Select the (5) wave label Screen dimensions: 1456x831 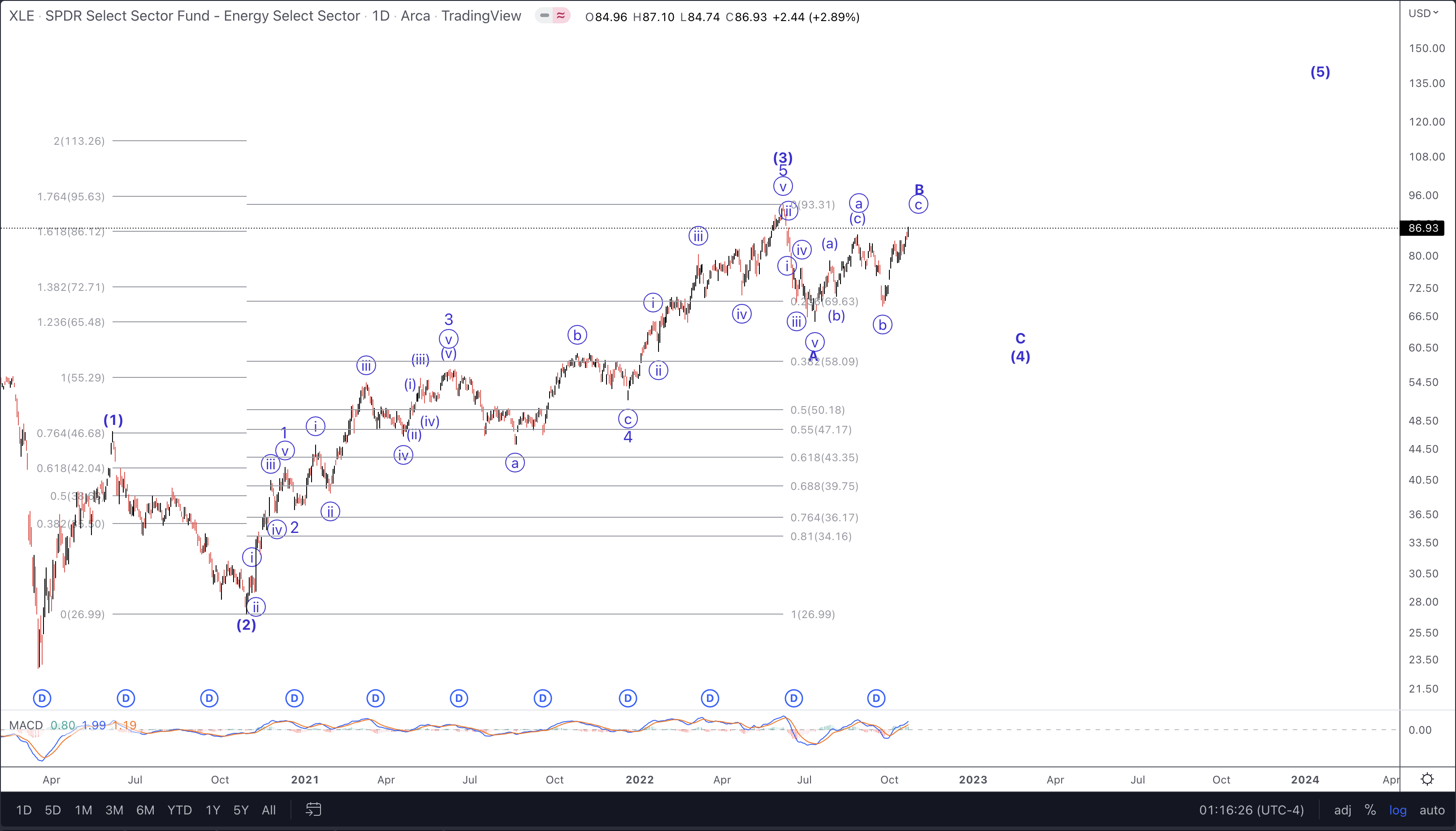(x=1320, y=72)
